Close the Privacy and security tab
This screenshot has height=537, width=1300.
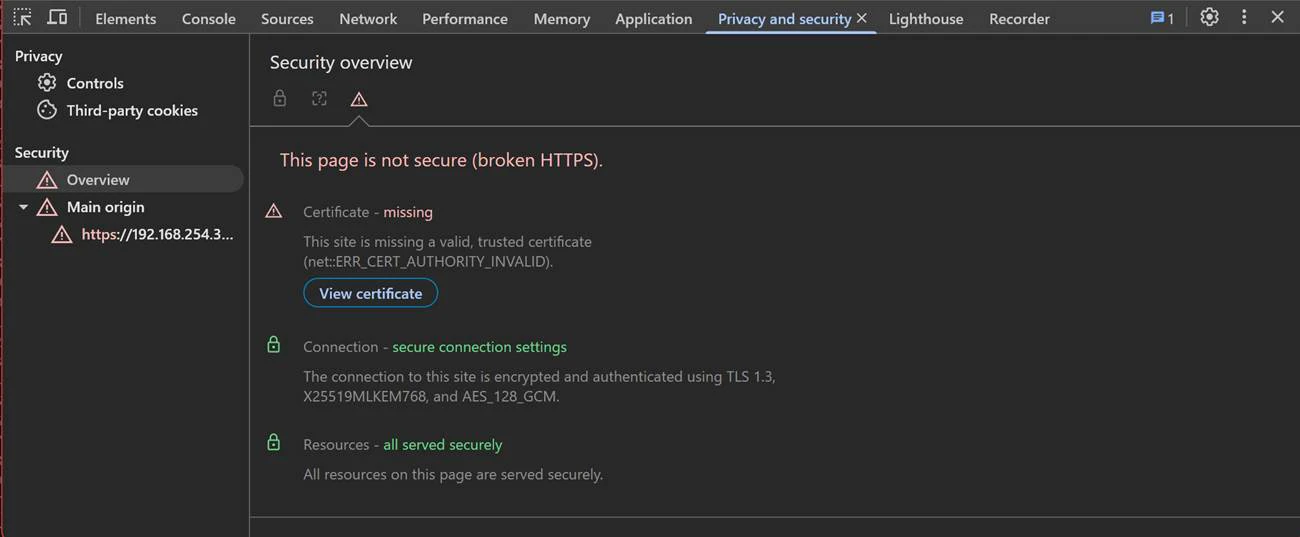pos(862,18)
